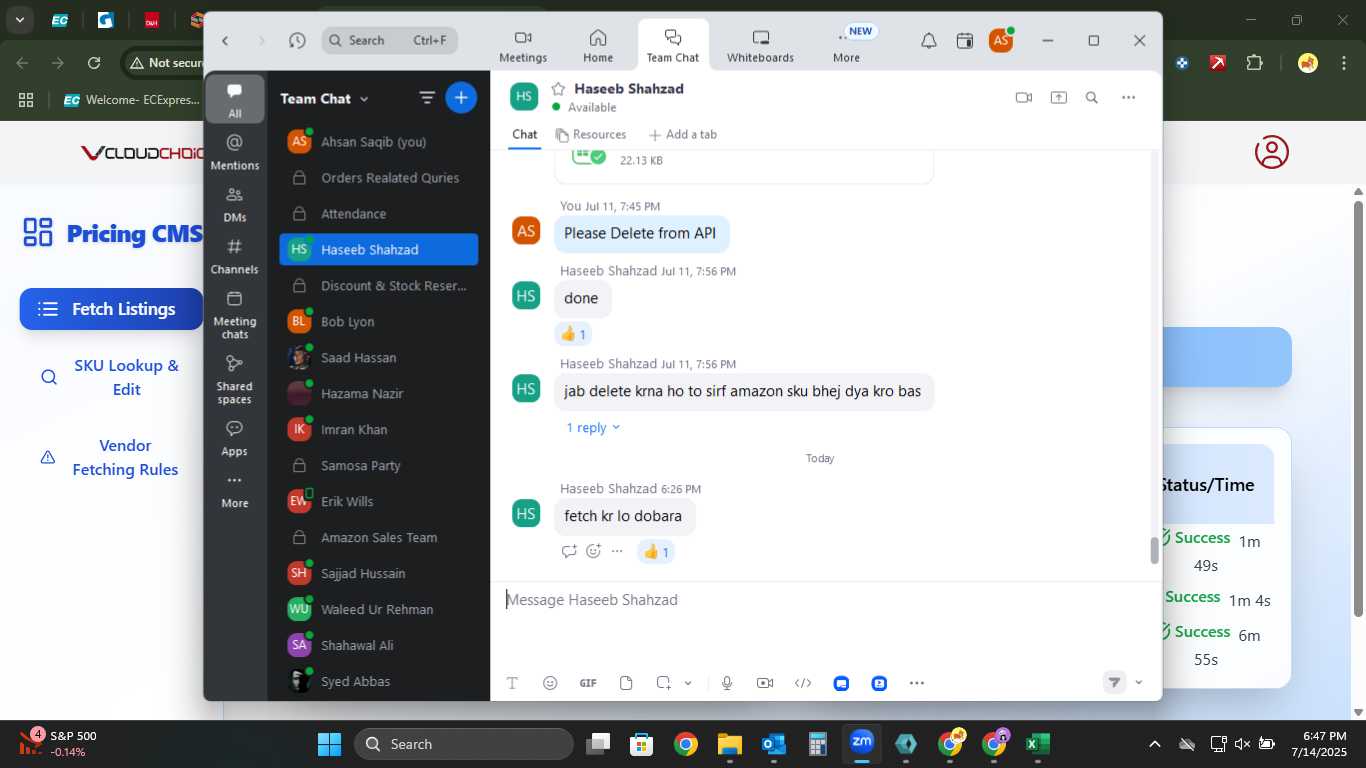Select All in the chat sidebar
Image resolution: width=1366 pixels, height=768 pixels.
[x=235, y=100]
